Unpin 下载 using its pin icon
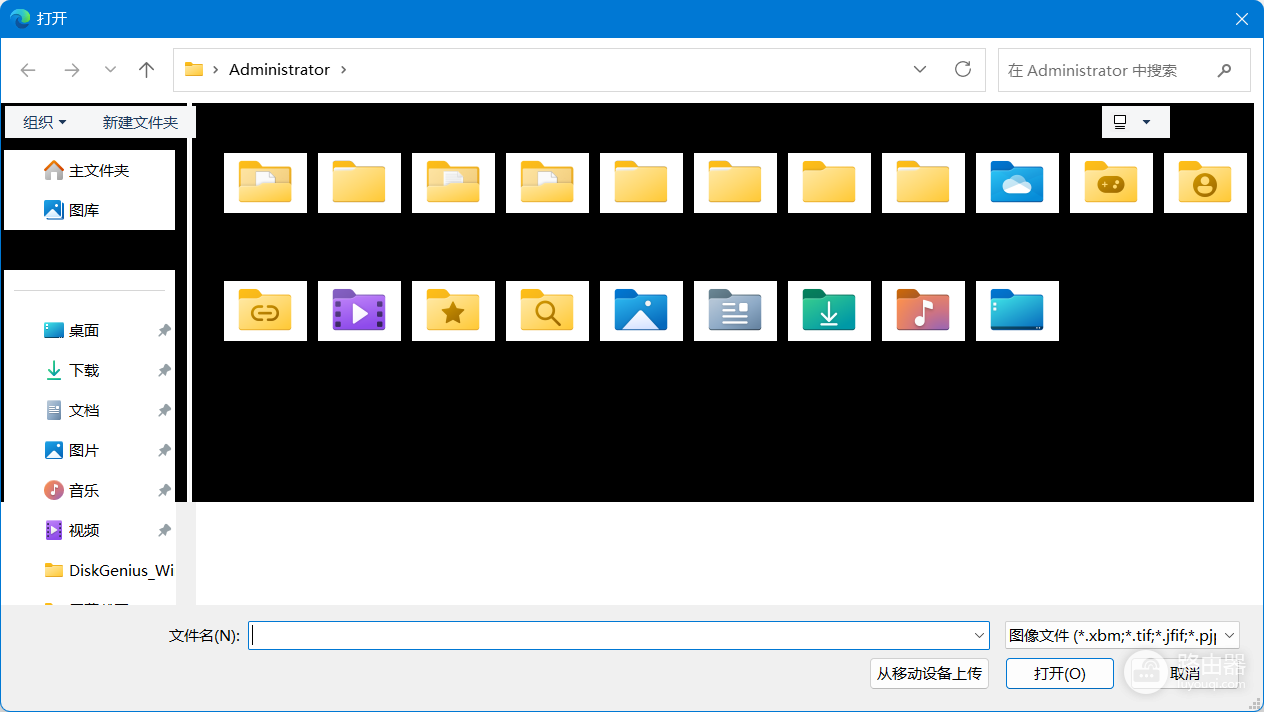 [164, 371]
